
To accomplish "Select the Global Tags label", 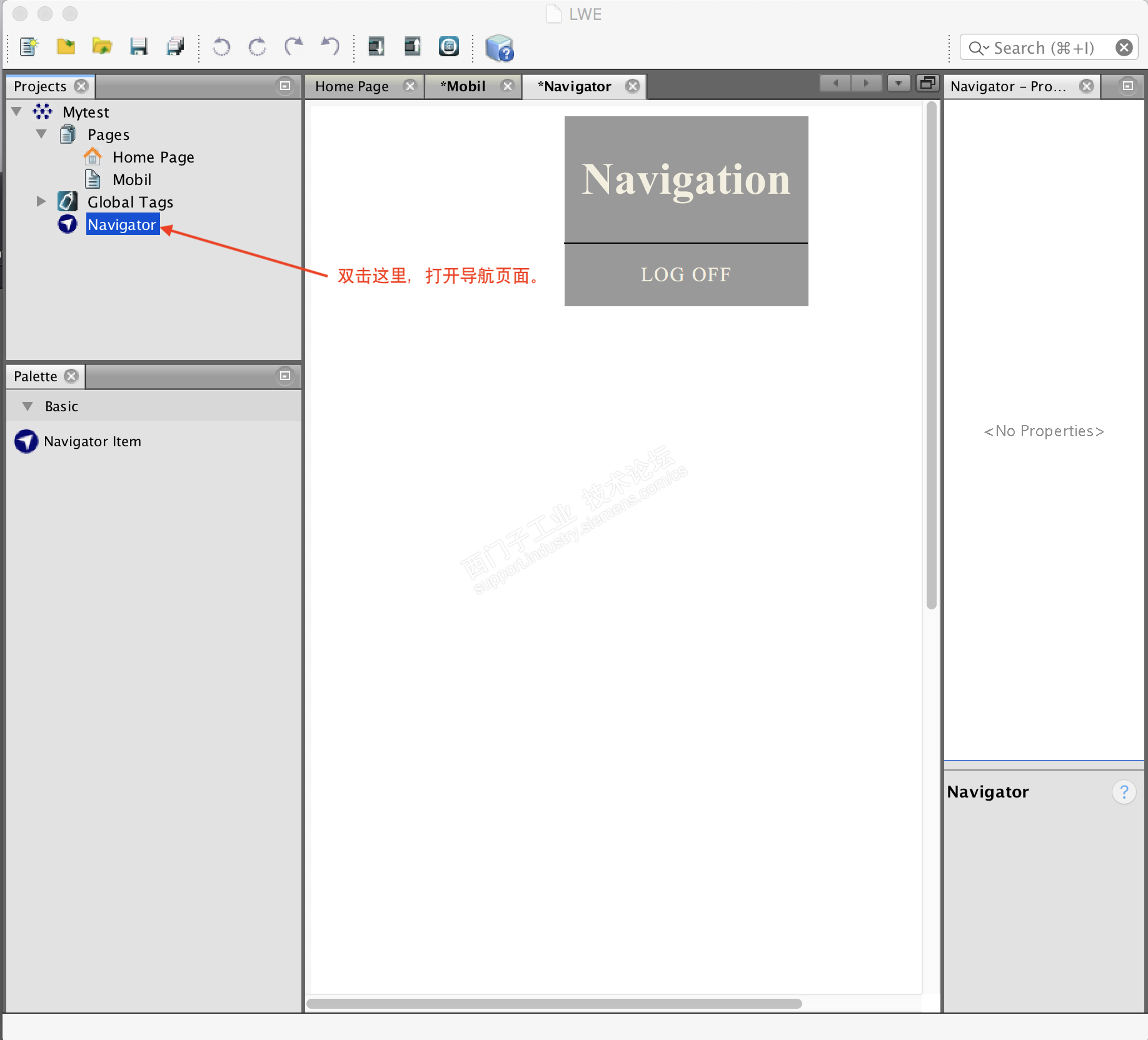I will pos(130,202).
